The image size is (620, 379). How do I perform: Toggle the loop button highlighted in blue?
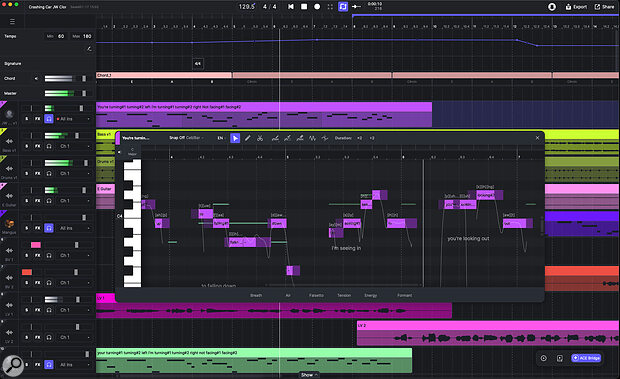pos(343,6)
